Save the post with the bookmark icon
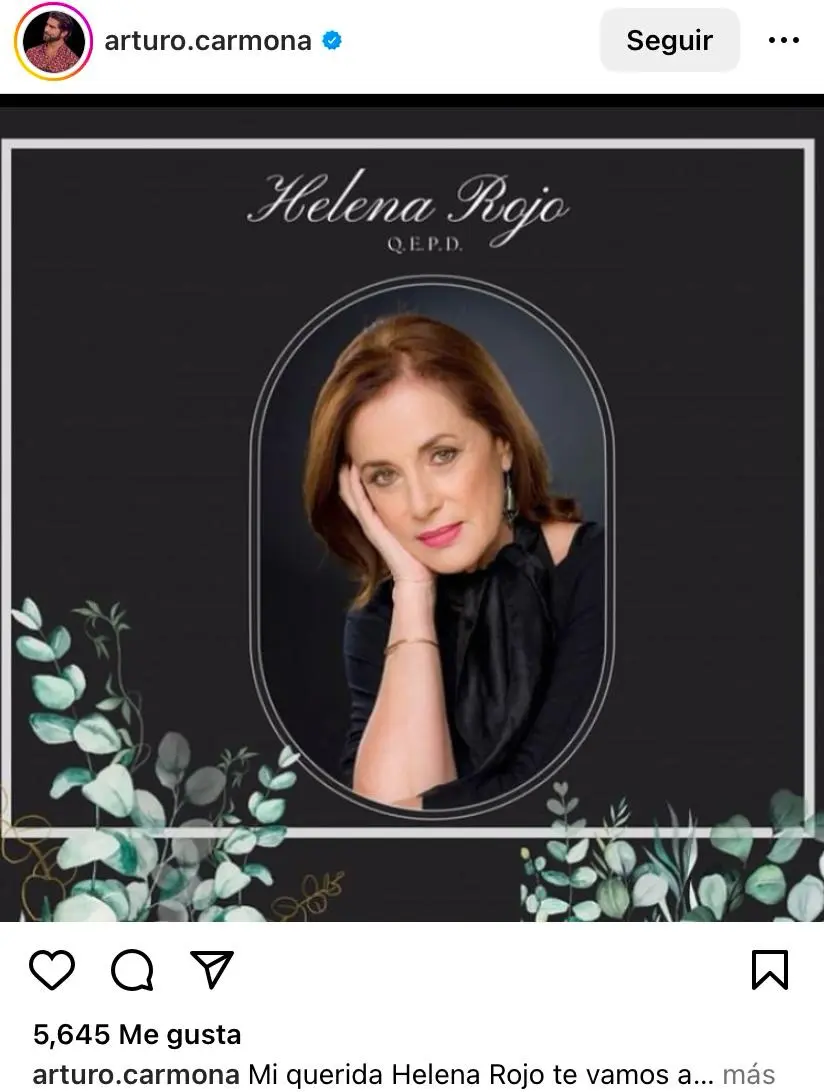 tap(770, 969)
